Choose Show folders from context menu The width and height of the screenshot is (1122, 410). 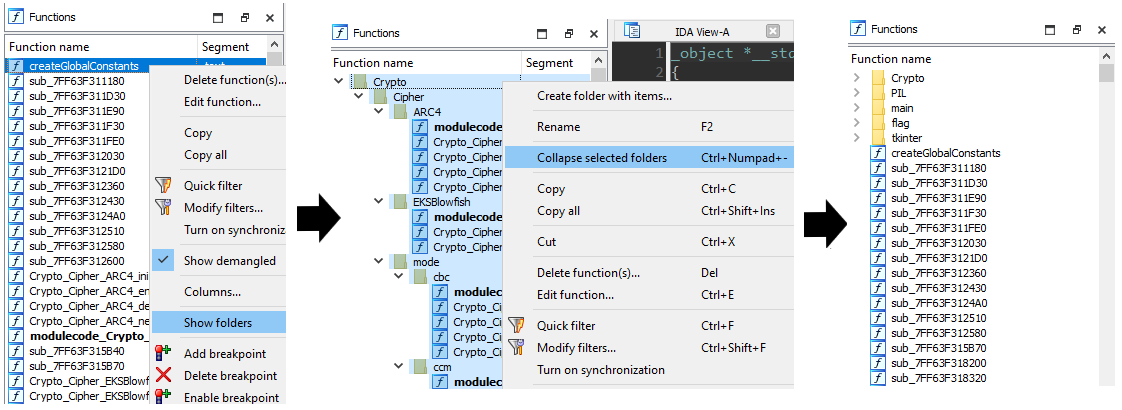click(218, 323)
